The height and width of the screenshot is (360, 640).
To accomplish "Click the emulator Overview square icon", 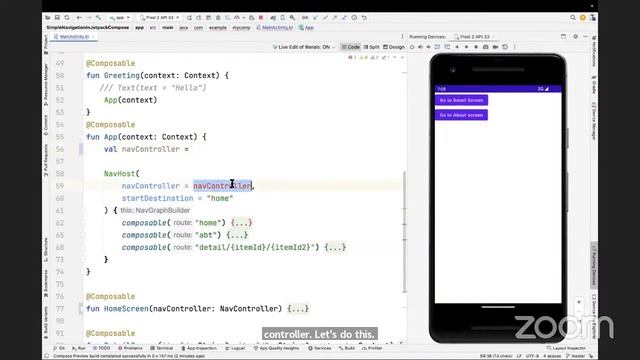I will point(476,47).
